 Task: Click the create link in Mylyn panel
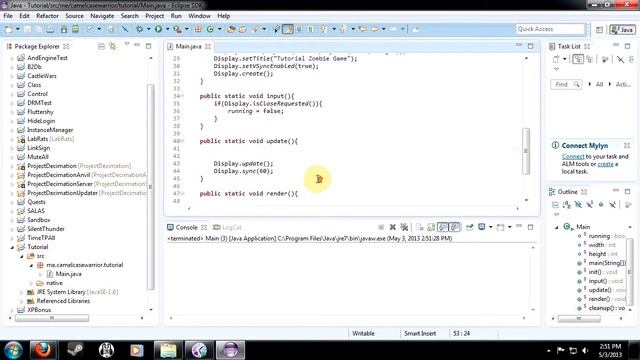coord(605,164)
